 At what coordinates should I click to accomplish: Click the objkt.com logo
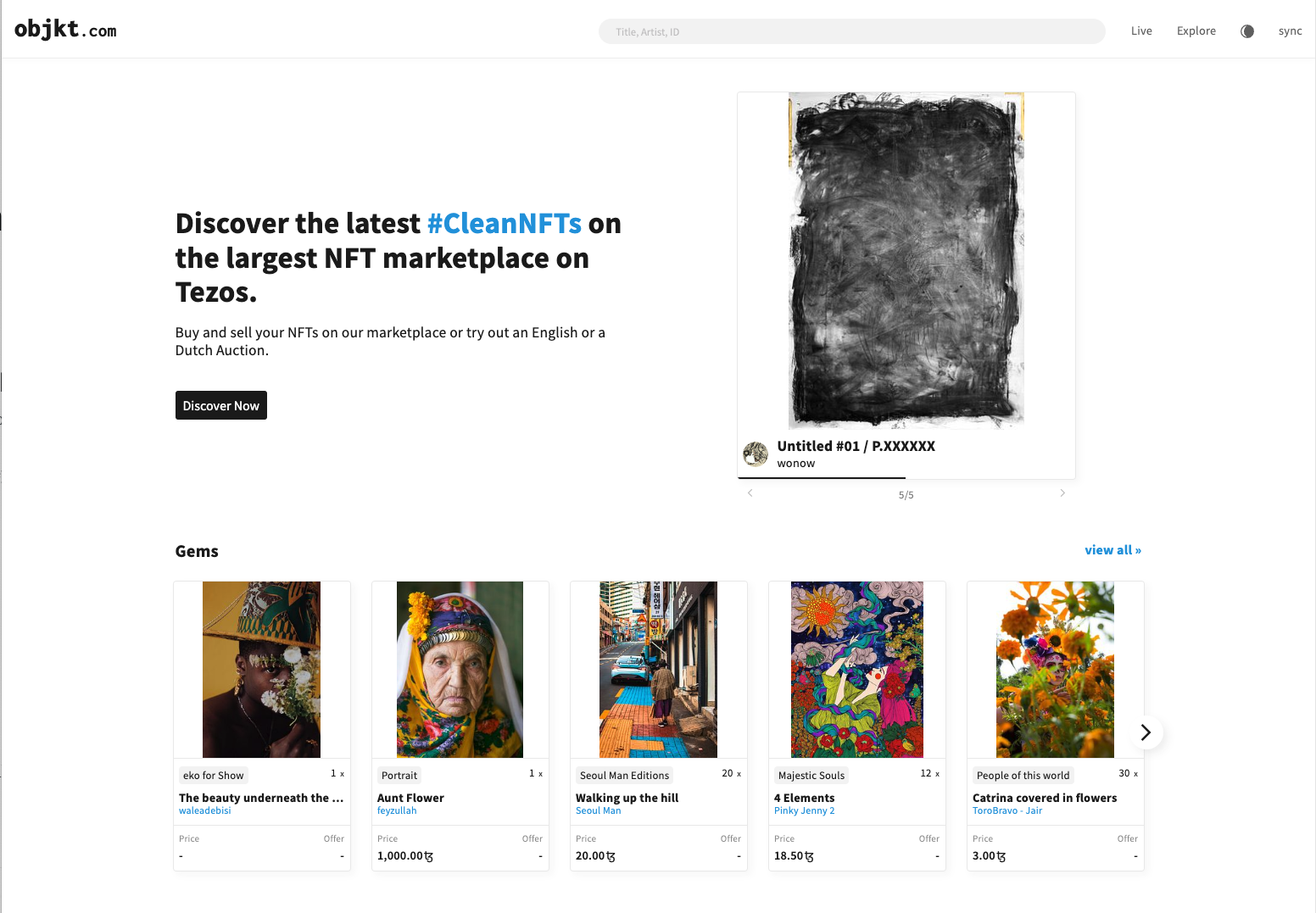point(65,30)
